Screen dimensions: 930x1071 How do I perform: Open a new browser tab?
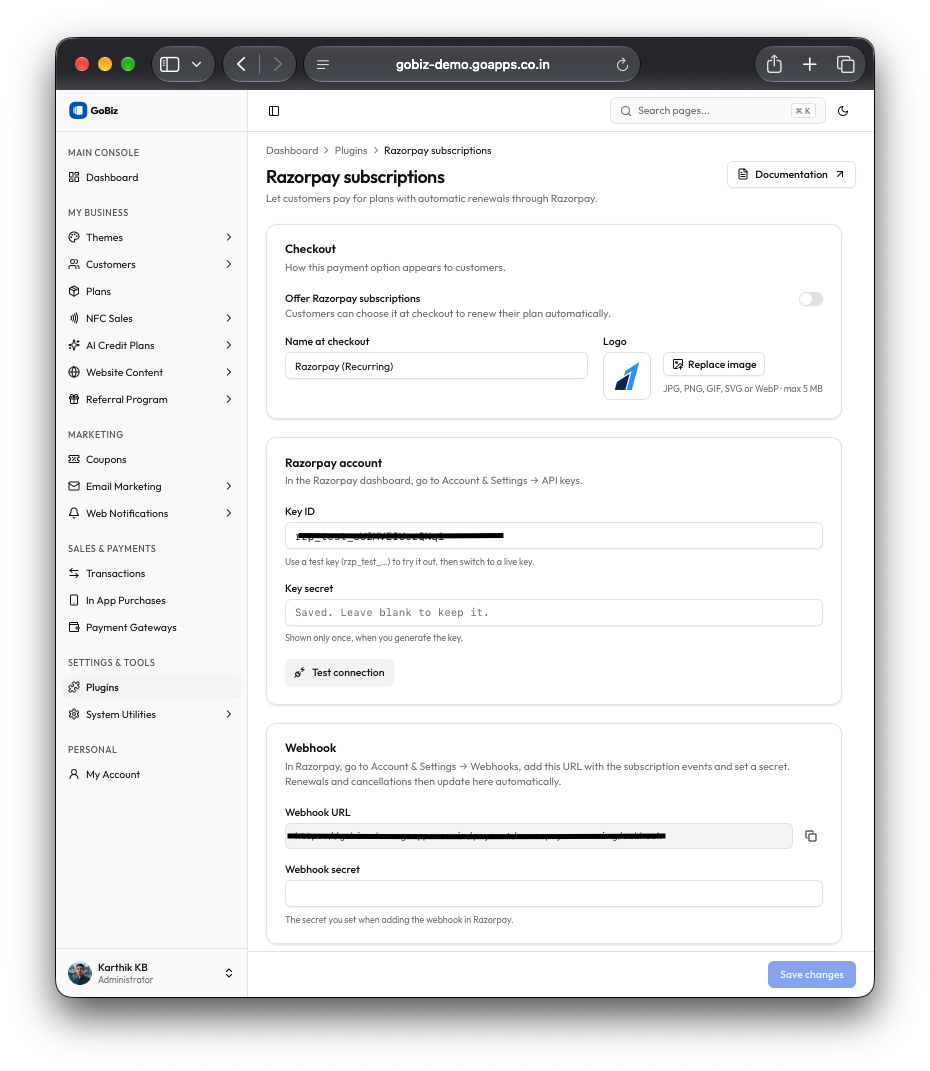coord(809,64)
